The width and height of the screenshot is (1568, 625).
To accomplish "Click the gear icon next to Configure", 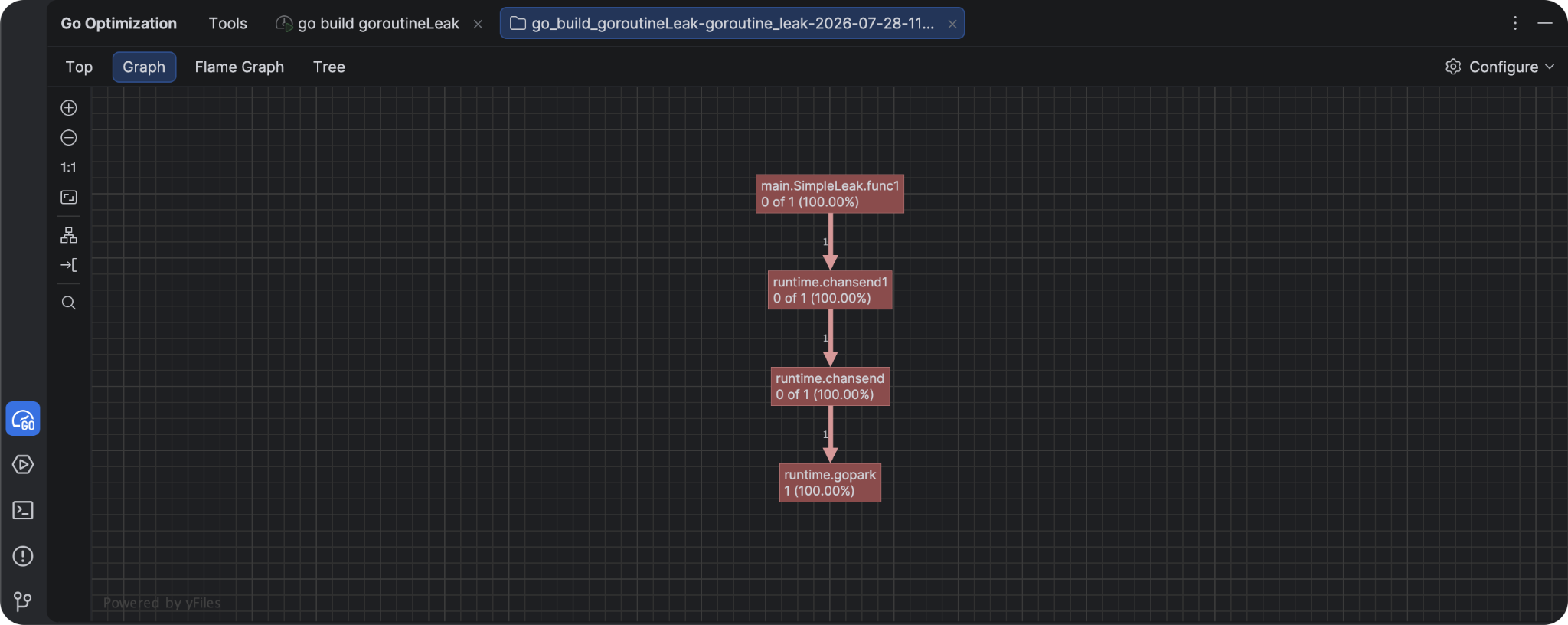I will (x=1453, y=67).
